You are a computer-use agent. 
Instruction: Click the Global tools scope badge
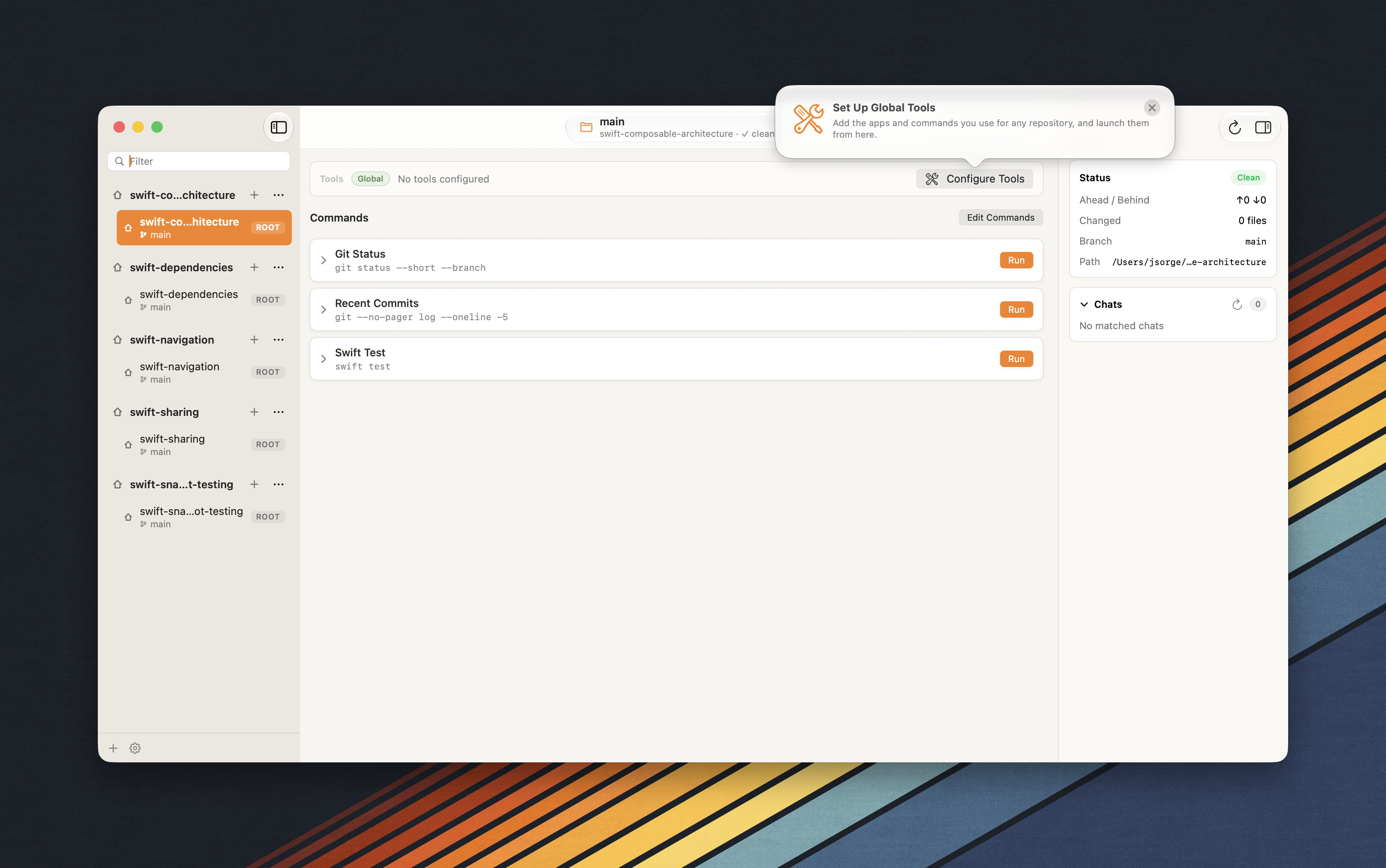point(370,178)
